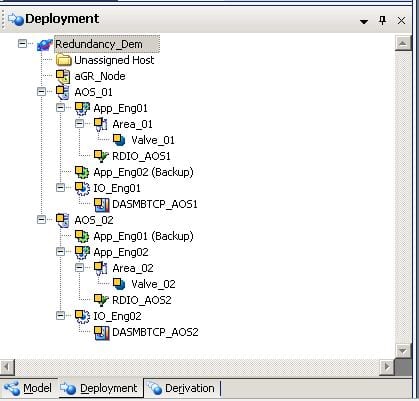Switch to the Model tab
The height and width of the screenshot is (401, 419).
coord(28,388)
